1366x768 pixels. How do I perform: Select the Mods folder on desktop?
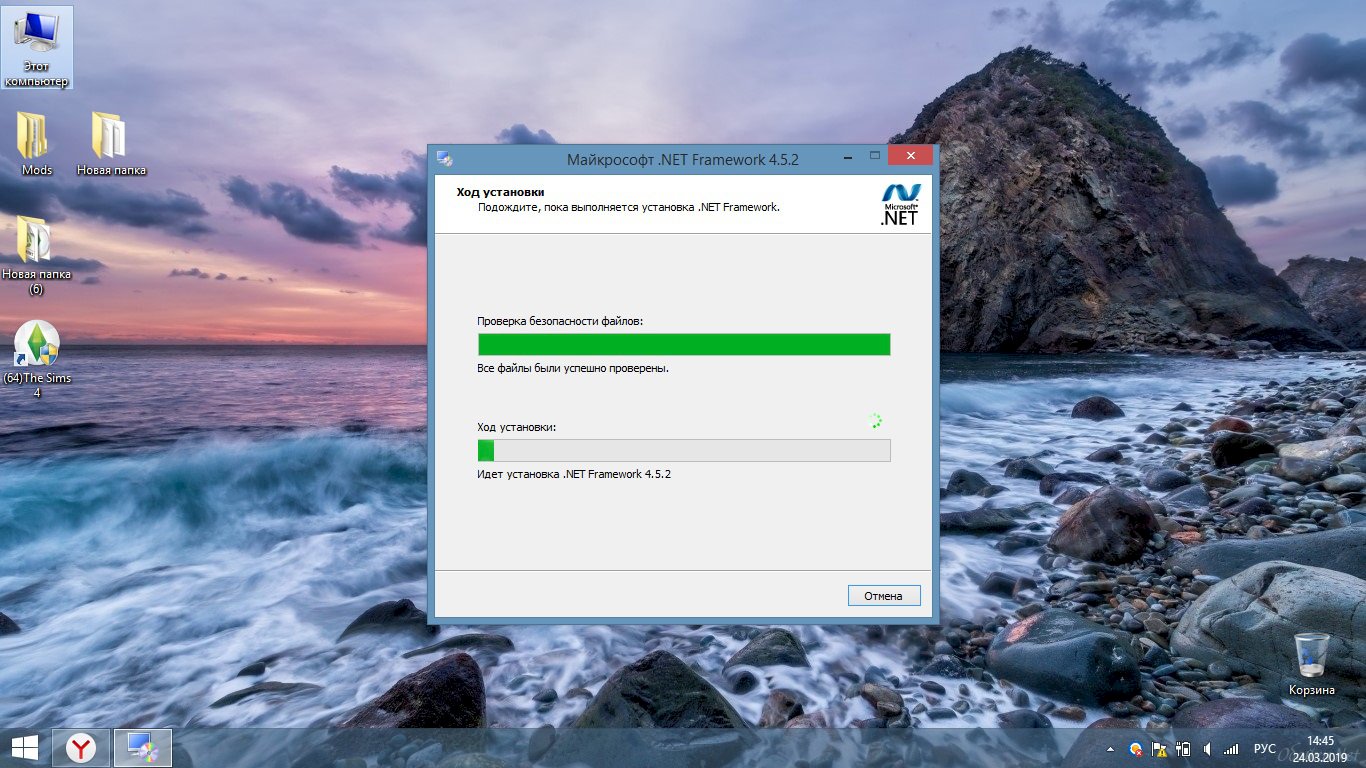tap(36, 144)
